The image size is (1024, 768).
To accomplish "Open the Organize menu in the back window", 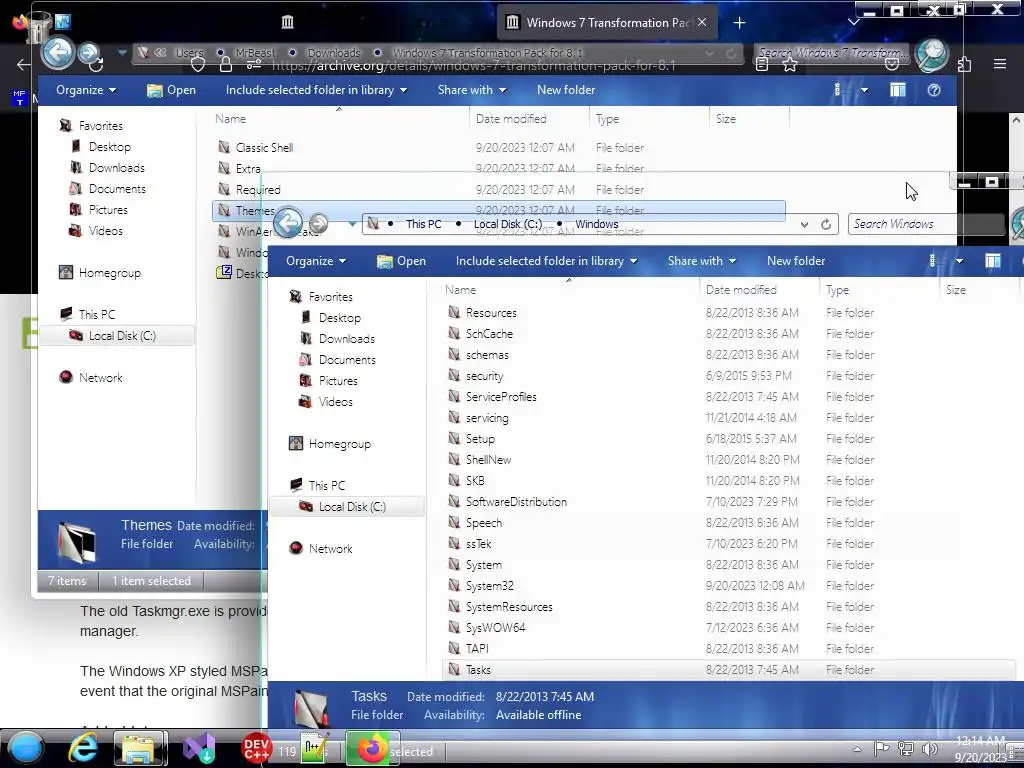I will (x=86, y=90).
